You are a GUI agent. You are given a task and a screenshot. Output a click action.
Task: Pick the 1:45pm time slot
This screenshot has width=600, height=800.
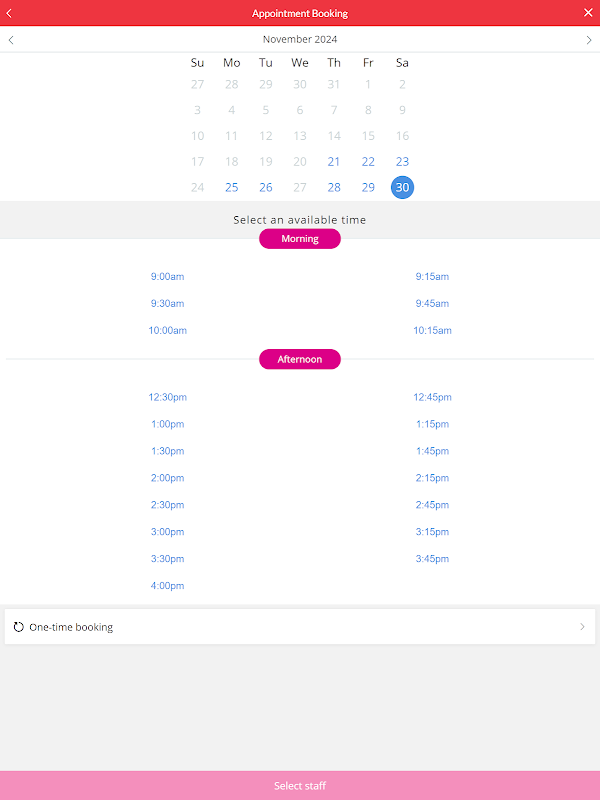[432, 452]
